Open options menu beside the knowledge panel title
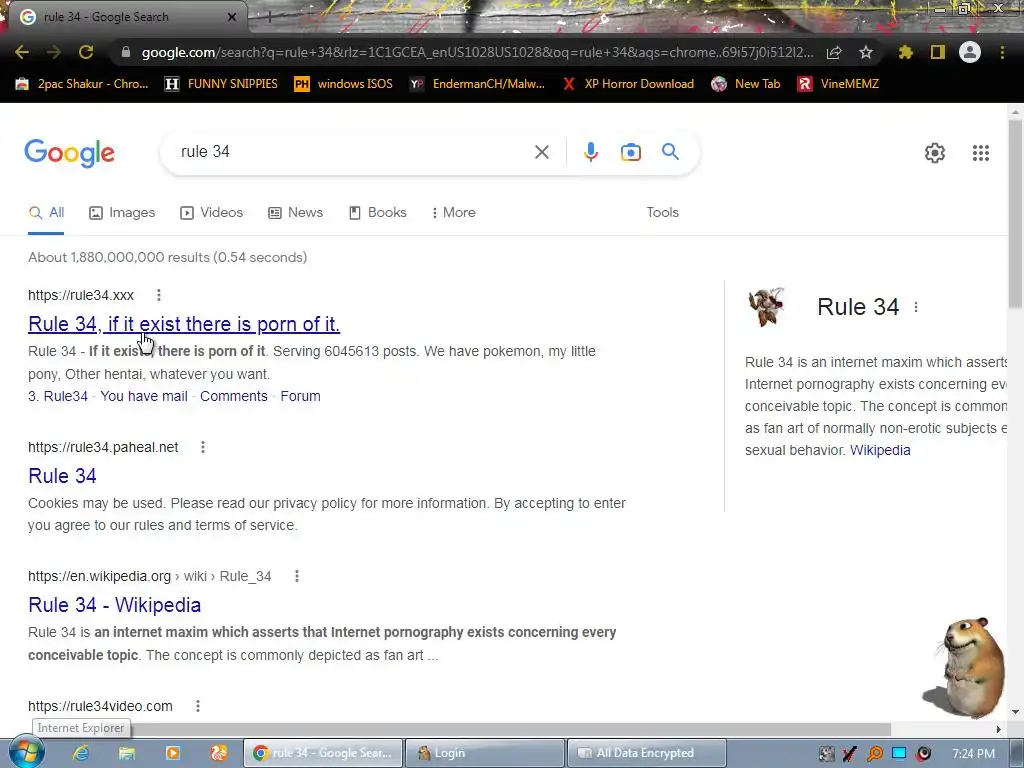 [916, 307]
